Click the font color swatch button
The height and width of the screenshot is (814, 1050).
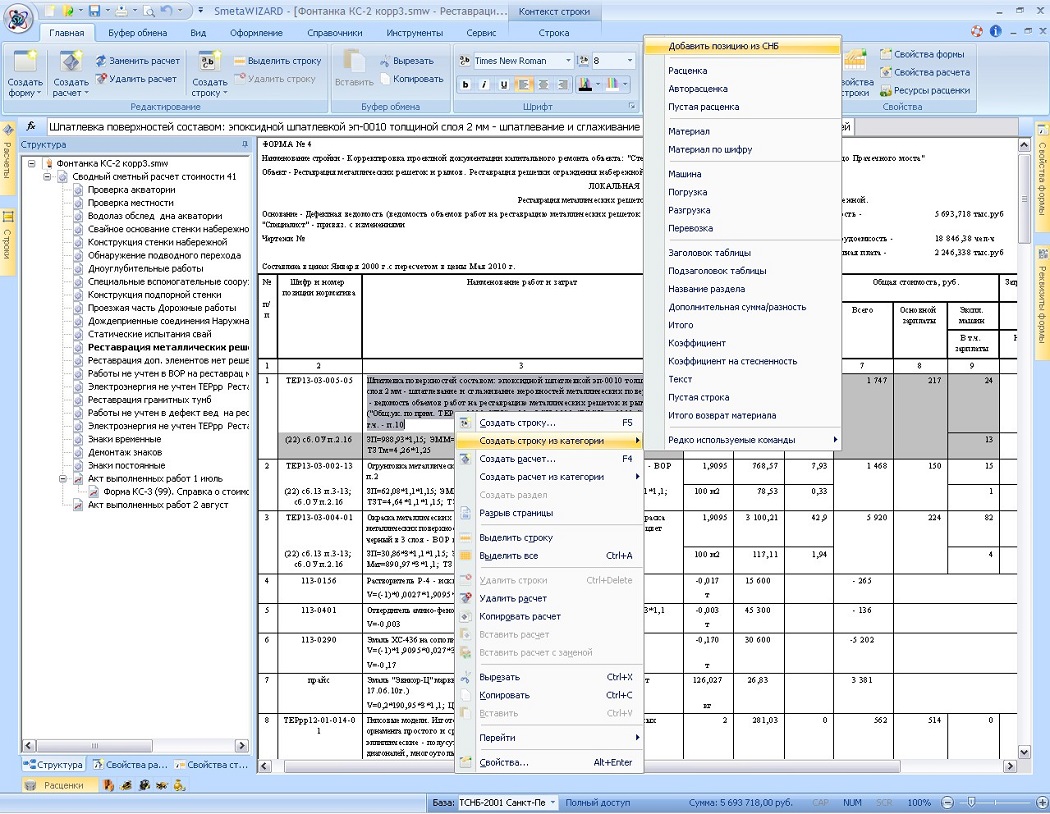[585, 84]
